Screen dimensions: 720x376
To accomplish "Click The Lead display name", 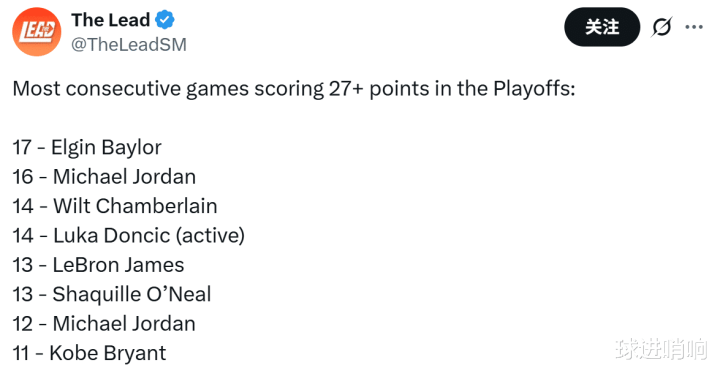I will [111, 20].
